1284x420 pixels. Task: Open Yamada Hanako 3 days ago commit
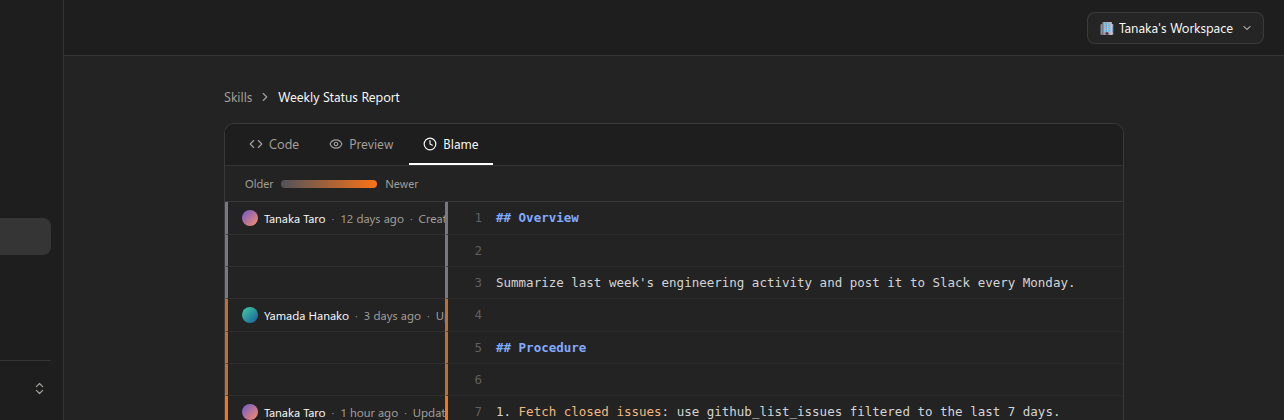click(x=336, y=315)
